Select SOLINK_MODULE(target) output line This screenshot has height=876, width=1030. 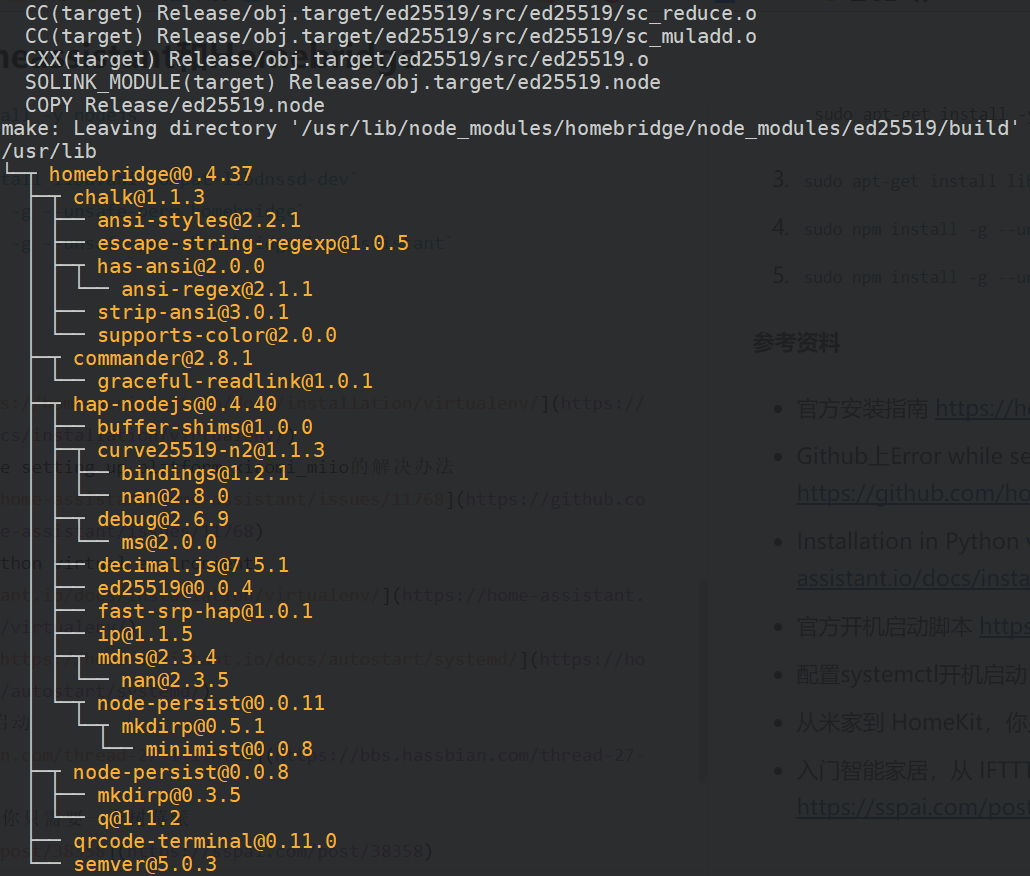tap(343, 82)
